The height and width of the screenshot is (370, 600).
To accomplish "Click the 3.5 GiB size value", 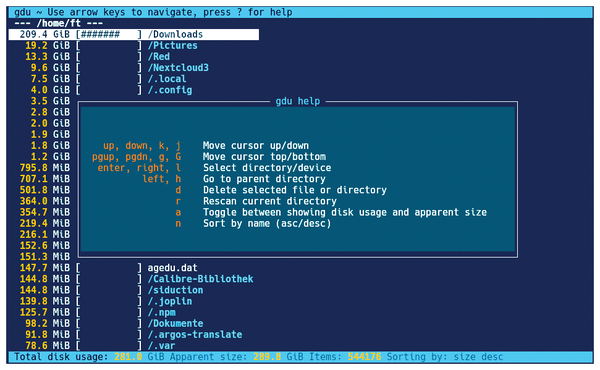I will [x=51, y=101].
